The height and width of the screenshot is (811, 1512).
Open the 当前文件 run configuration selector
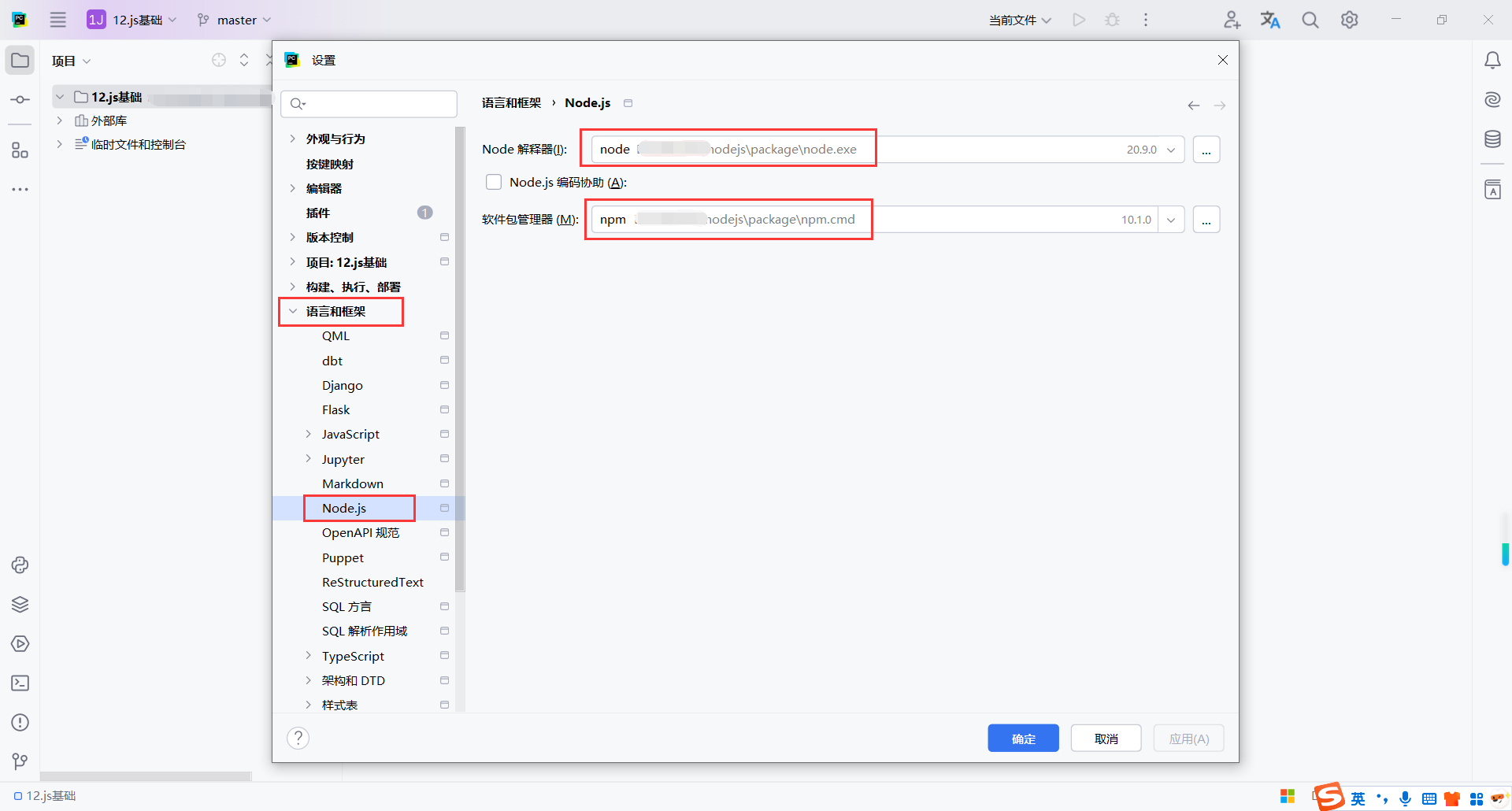click(1020, 20)
